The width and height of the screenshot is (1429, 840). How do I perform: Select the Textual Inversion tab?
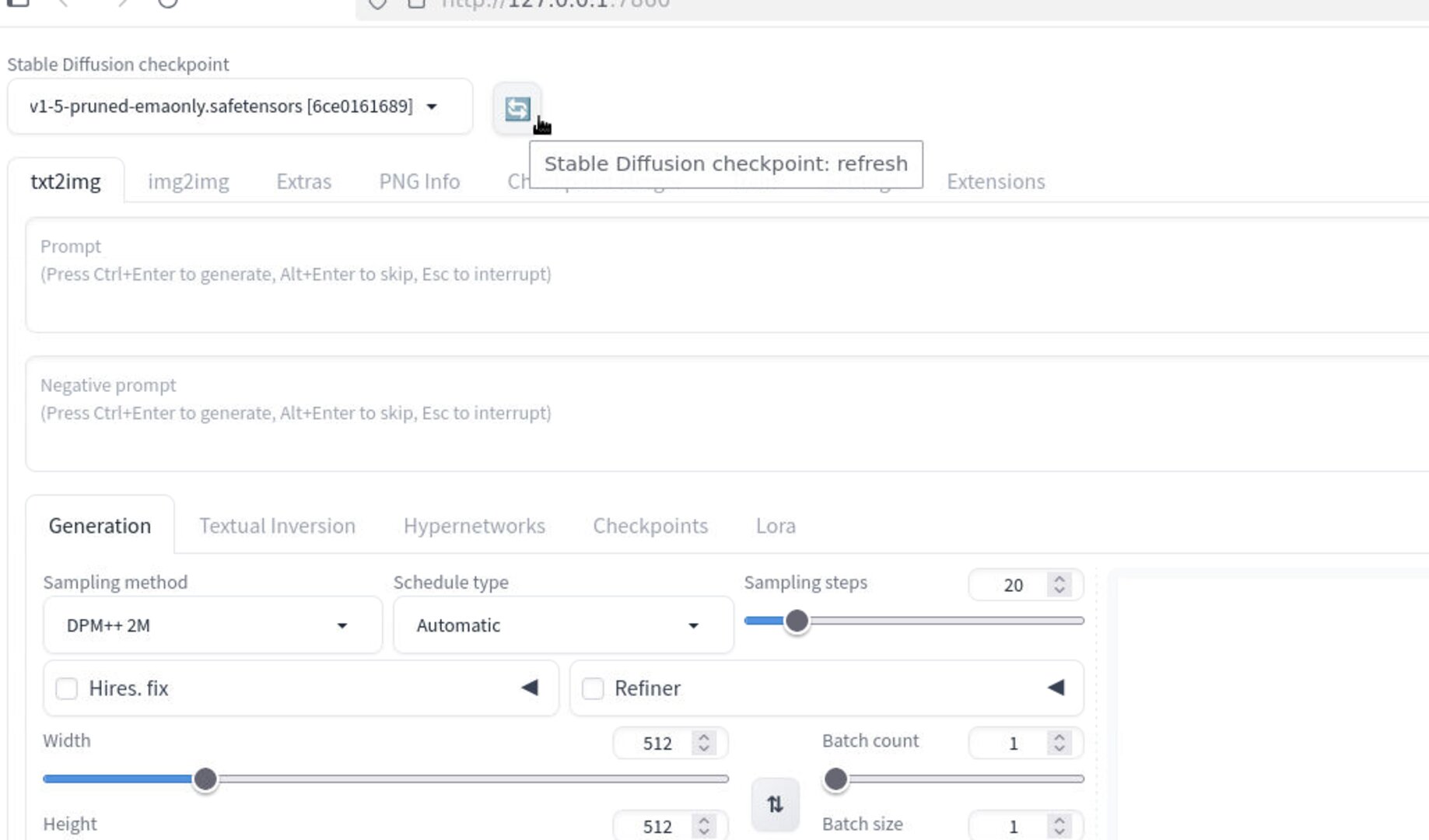276,526
